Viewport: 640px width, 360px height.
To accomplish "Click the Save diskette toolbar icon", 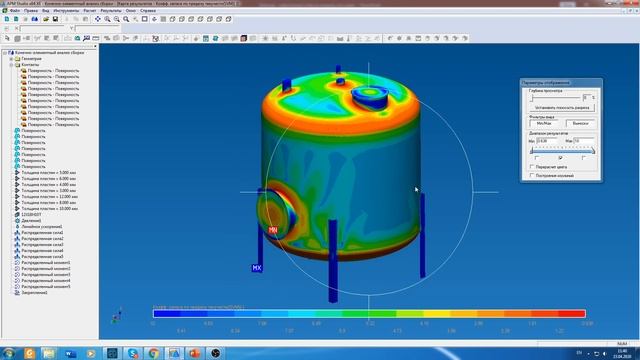I will [x=55, y=19].
